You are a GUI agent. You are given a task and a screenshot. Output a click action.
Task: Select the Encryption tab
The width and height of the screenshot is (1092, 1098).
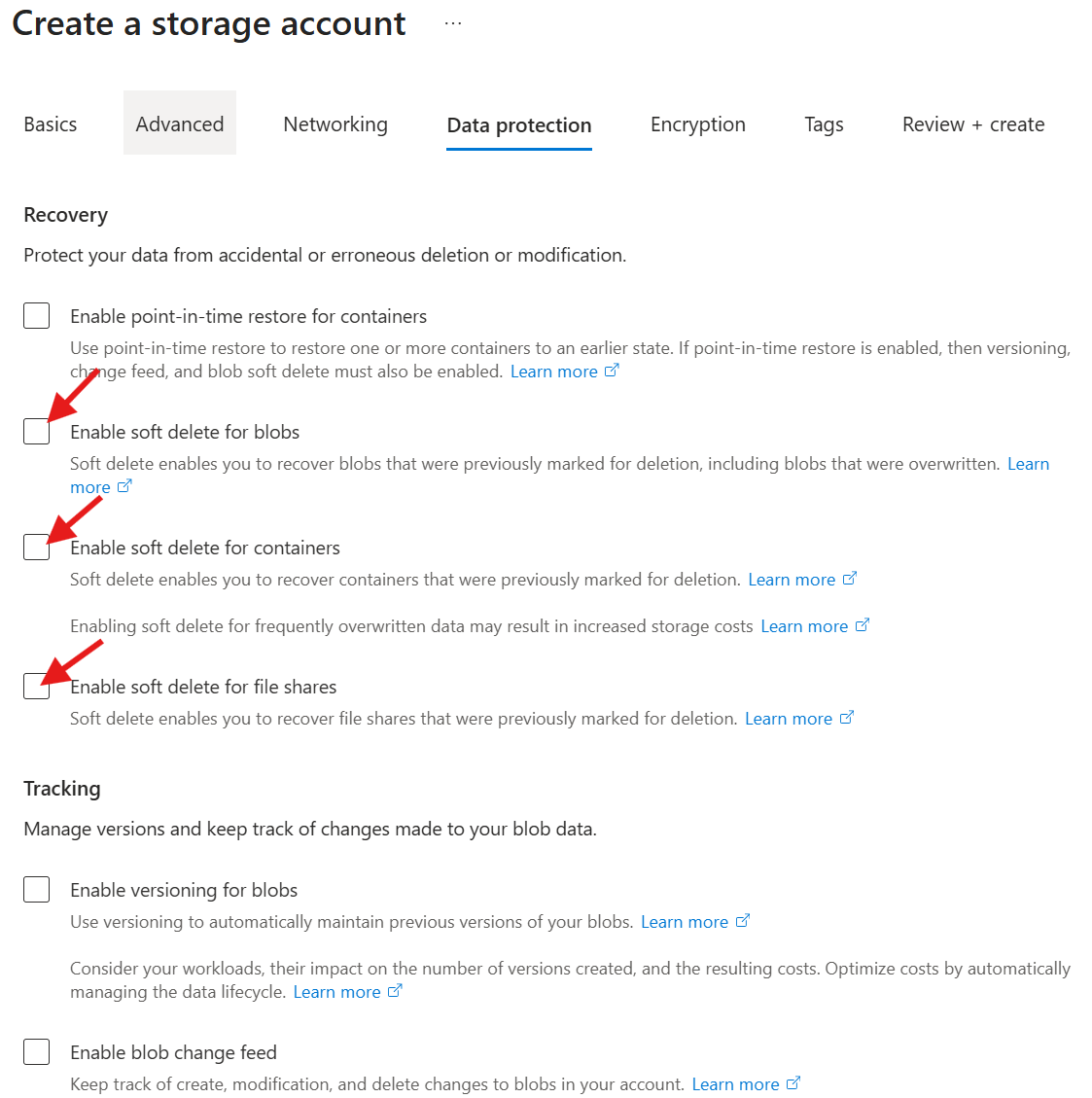(698, 124)
